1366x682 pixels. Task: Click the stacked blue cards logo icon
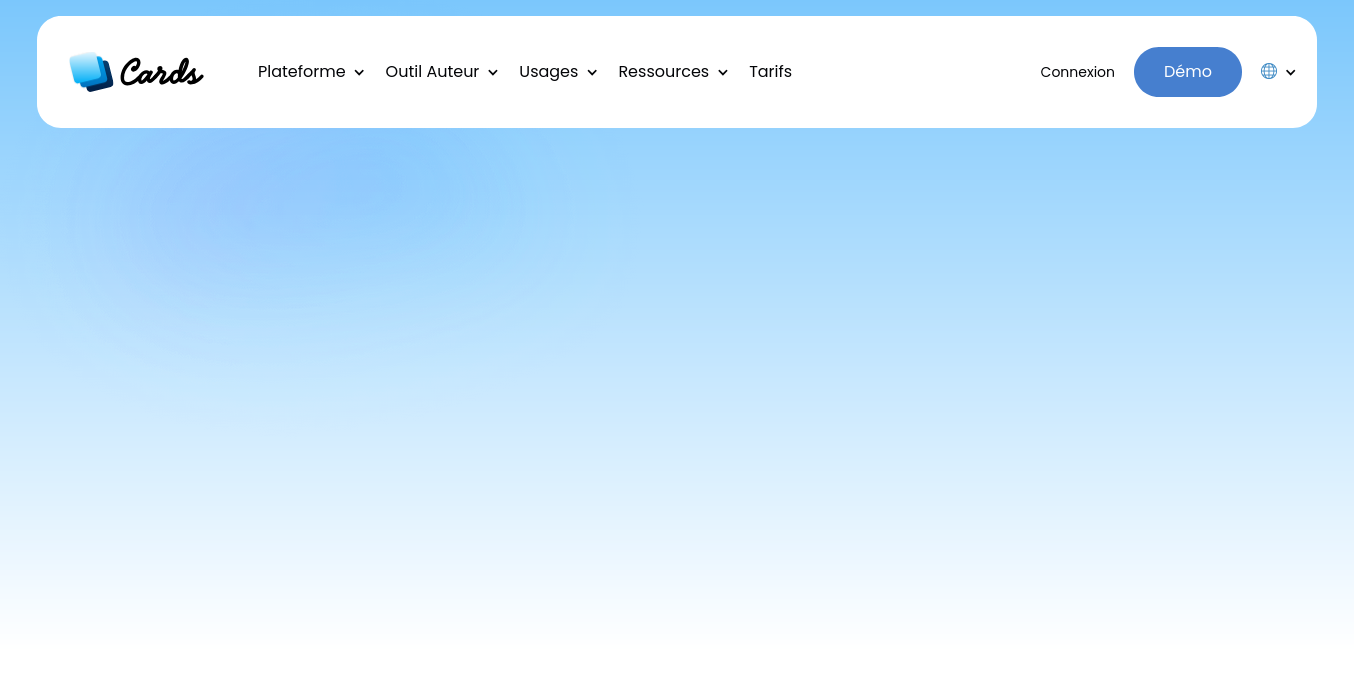(x=90, y=71)
